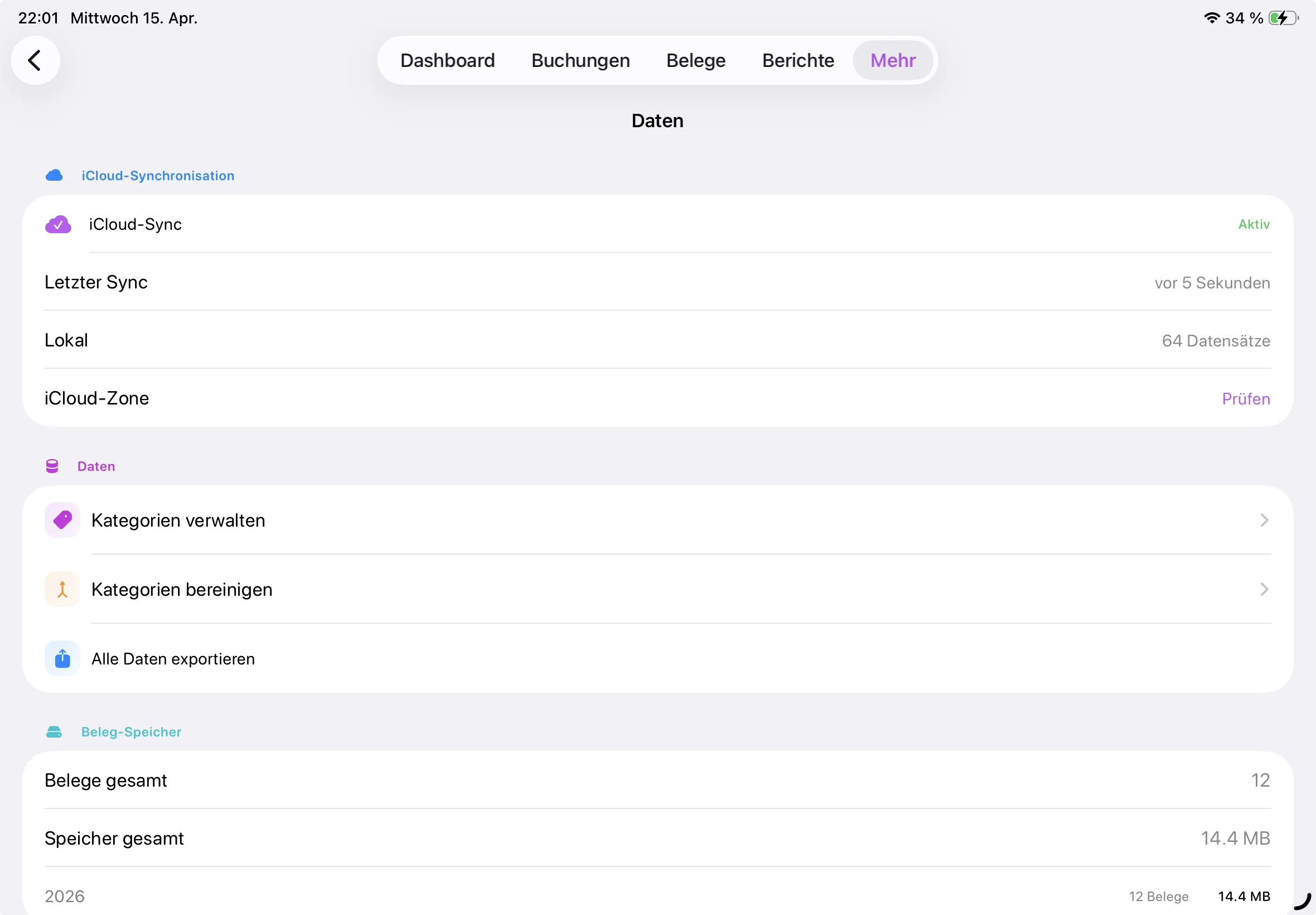The image size is (1316, 915).
Task: Click the orange merge icon for Kategorien bereinigen
Action: click(62, 589)
